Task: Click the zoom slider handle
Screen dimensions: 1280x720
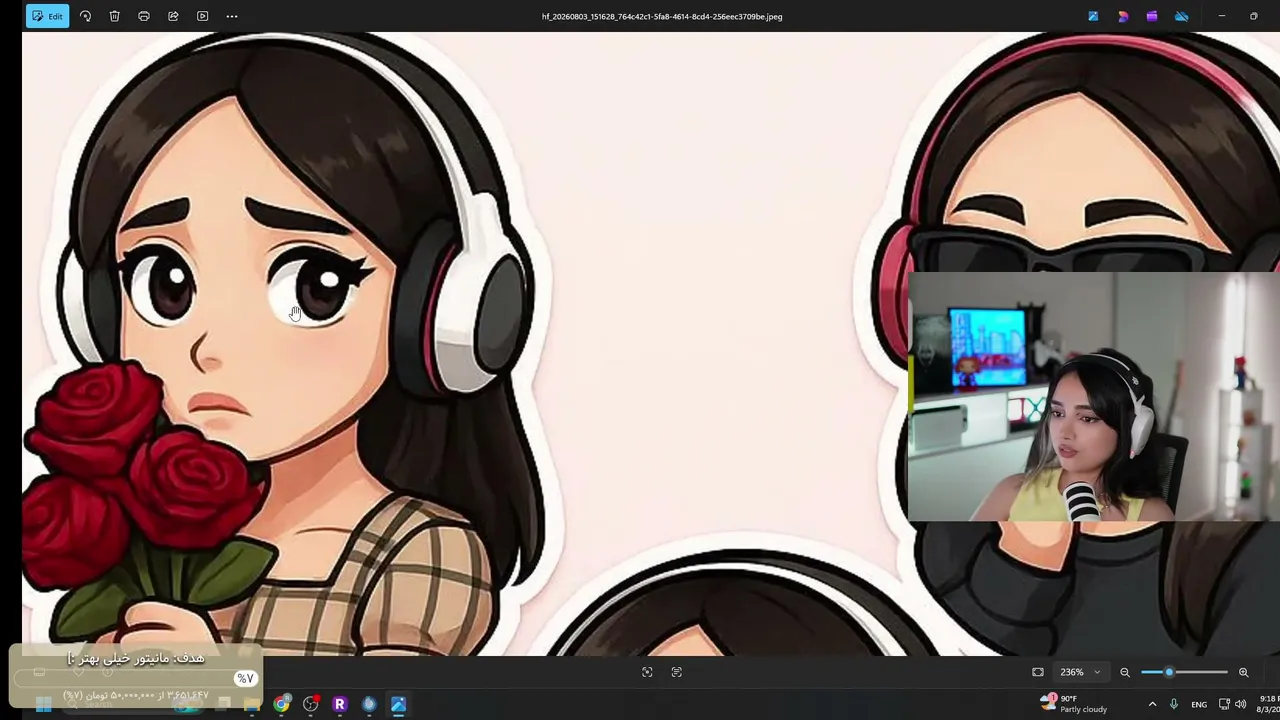Action: (1169, 672)
